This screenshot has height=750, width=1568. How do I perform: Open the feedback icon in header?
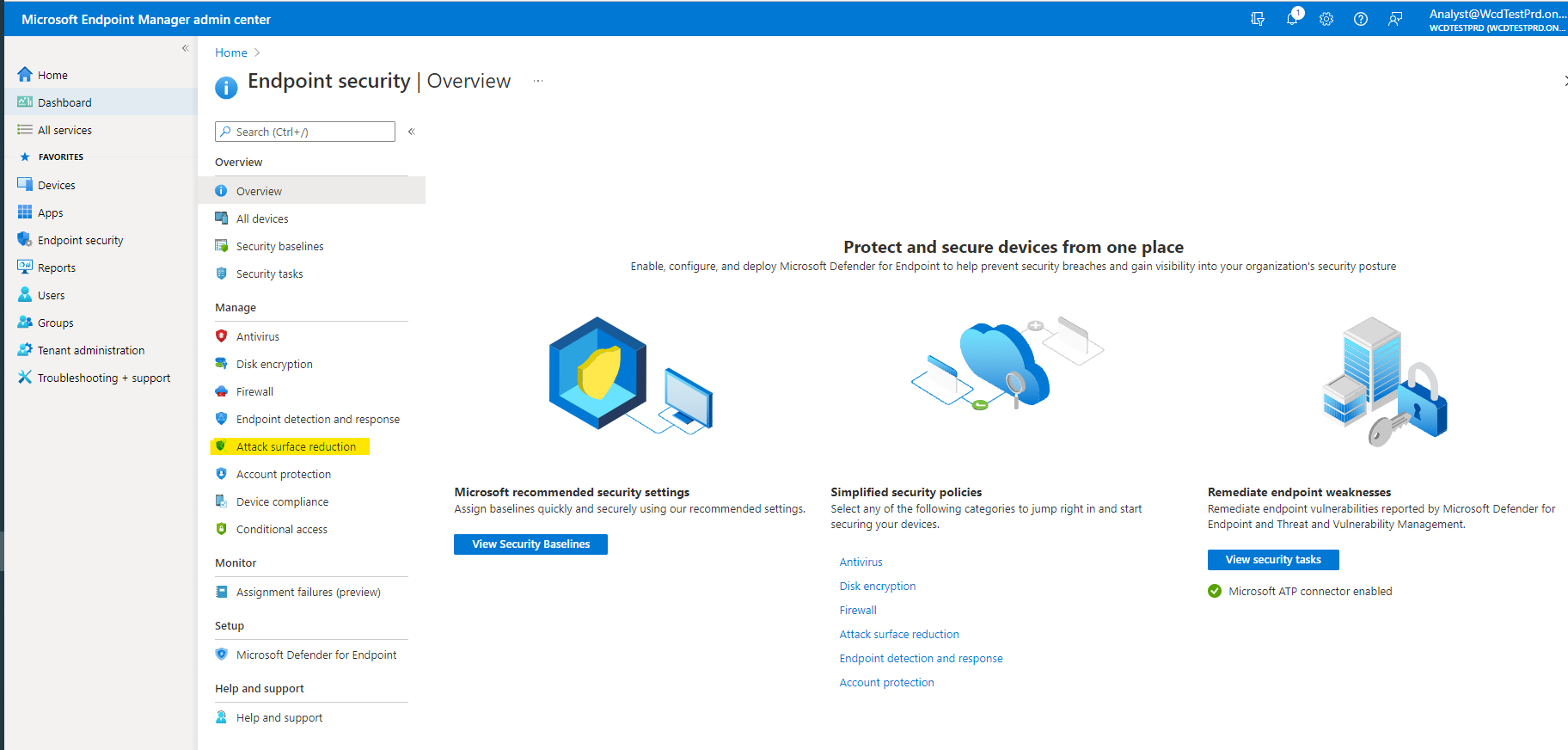(x=1395, y=19)
